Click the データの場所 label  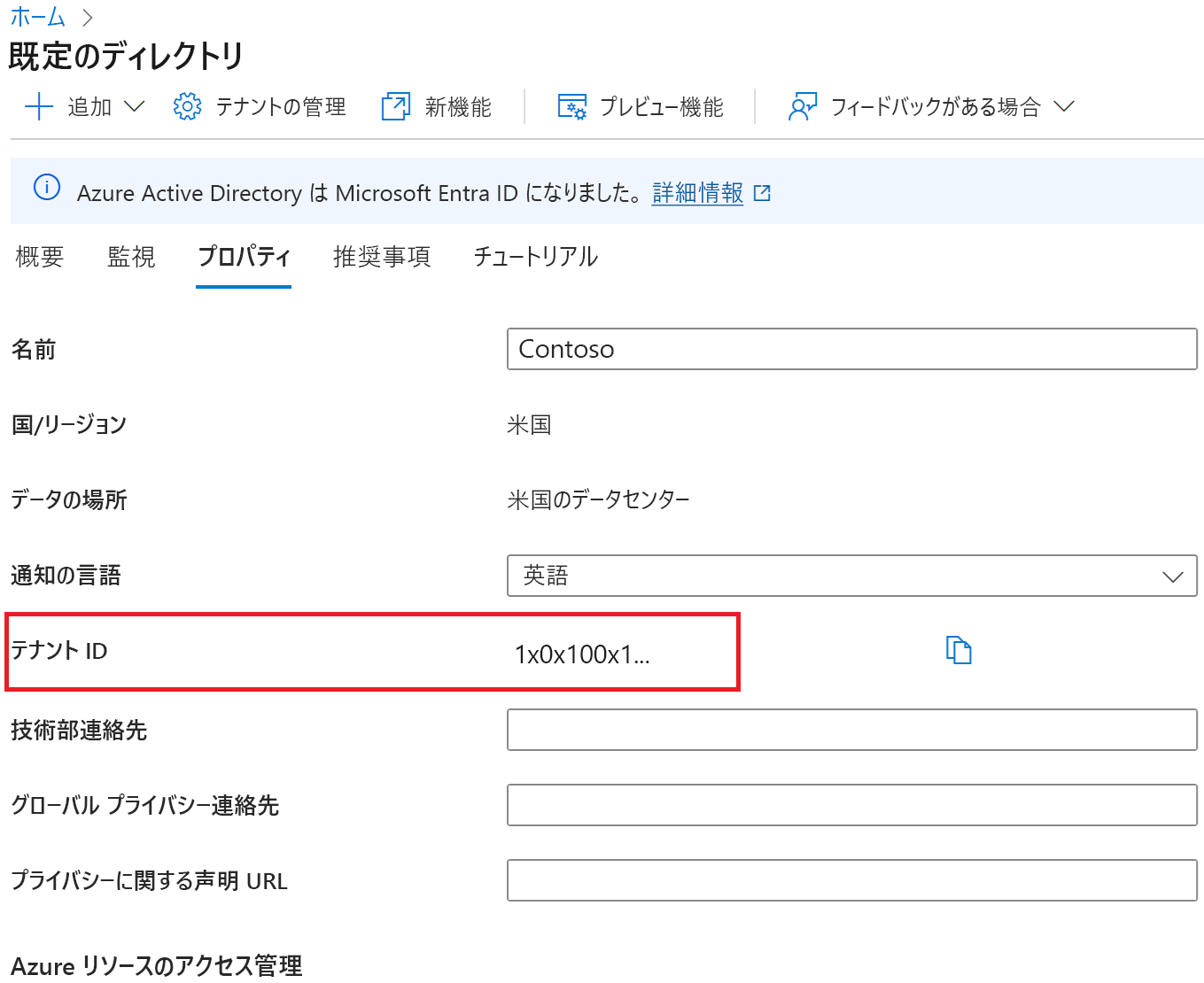(x=69, y=500)
